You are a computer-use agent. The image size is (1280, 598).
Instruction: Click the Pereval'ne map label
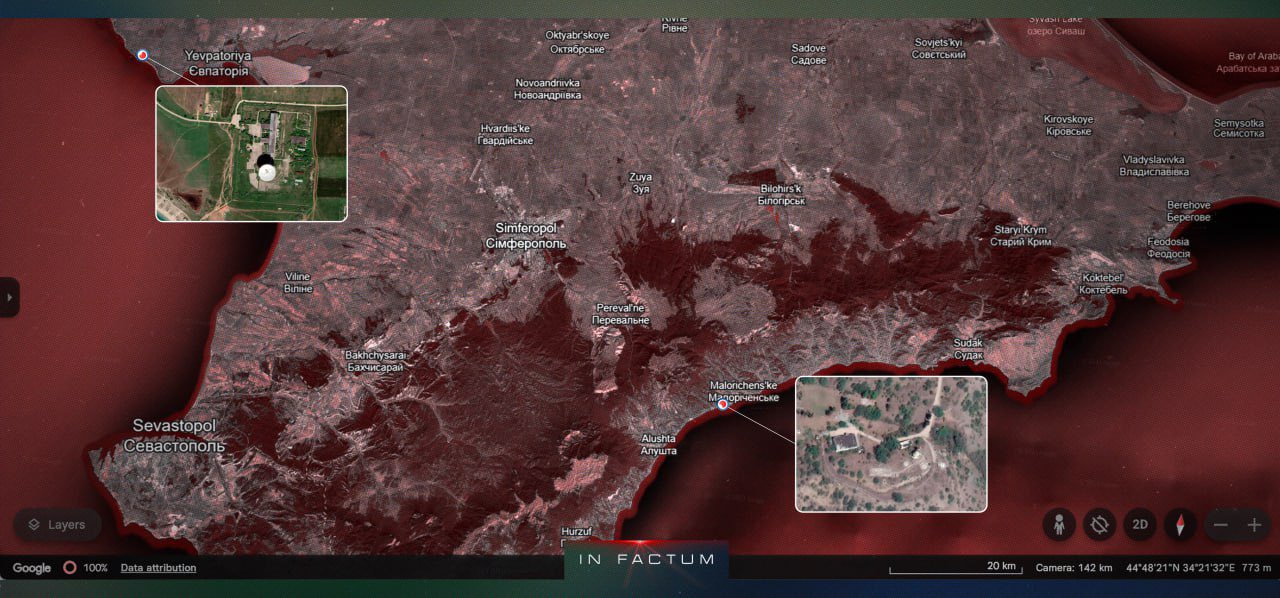point(621,313)
